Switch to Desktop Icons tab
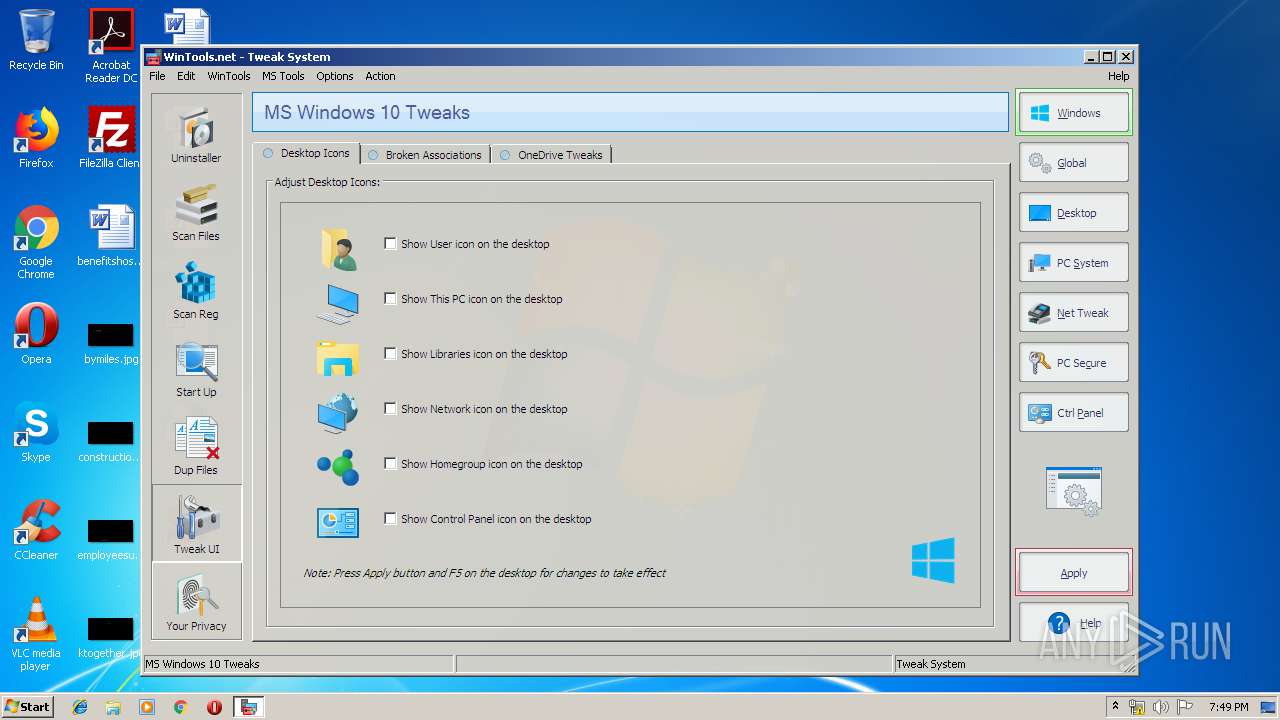 pyautogui.click(x=306, y=153)
